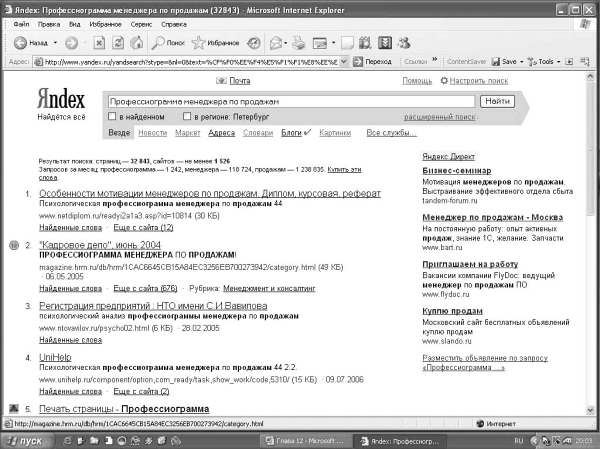Print the page with the printer icon

(299, 43)
